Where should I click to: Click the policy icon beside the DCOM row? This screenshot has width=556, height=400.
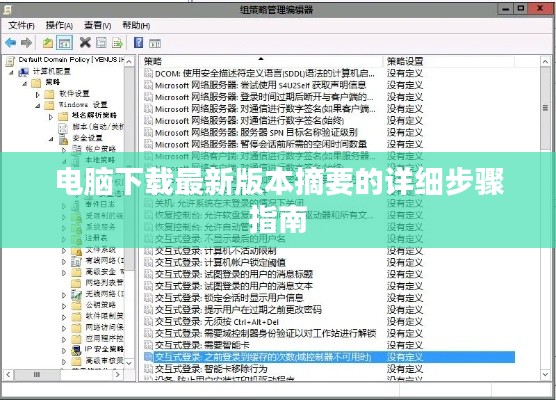point(149,73)
